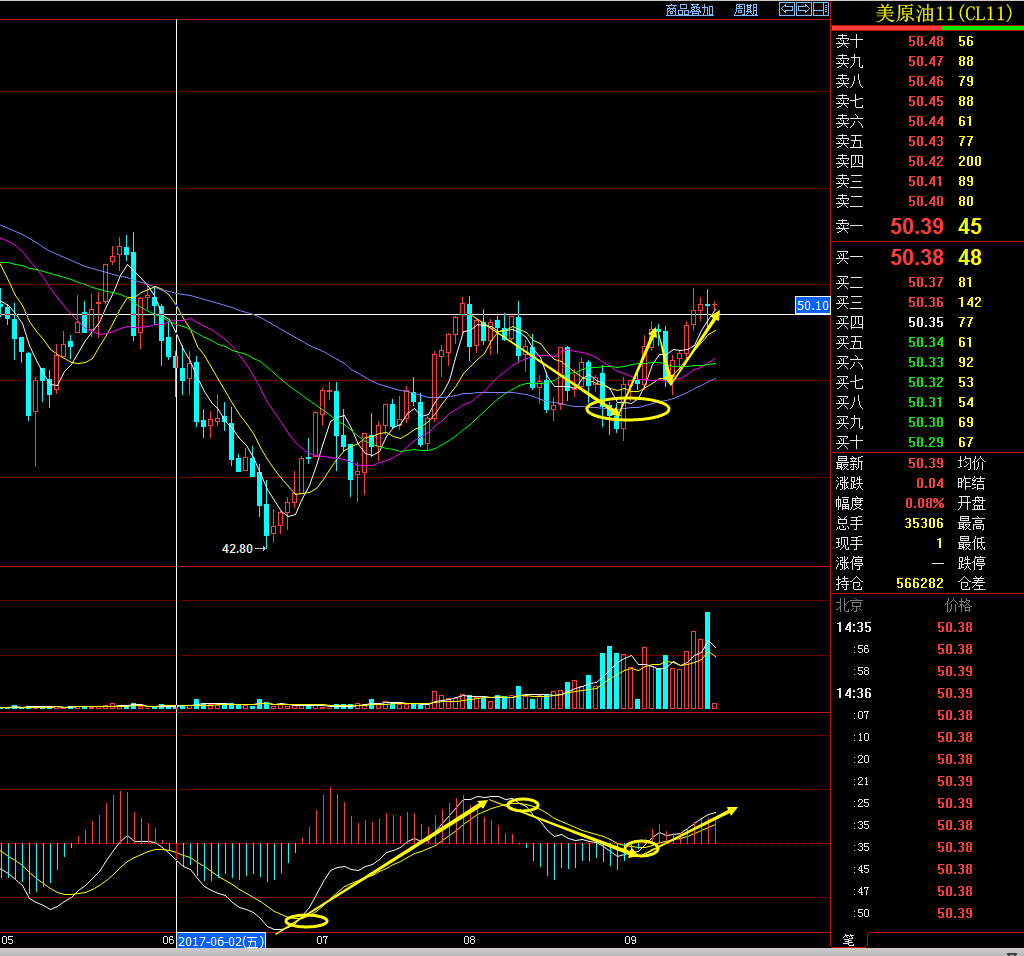The width and height of the screenshot is (1024, 956).
Task: Select the 笔 tab below the tick list
Action: coord(848,940)
